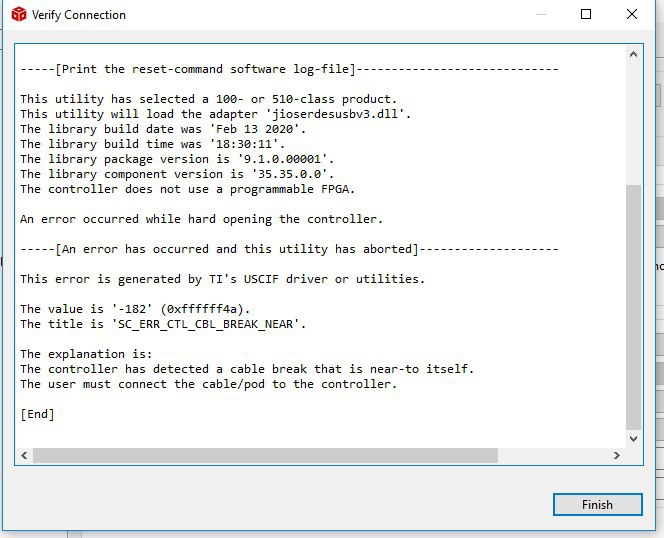The height and width of the screenshot is (538, 664).
Task: Click the log's vertical scroll down arrow
Action: point(633,439)
